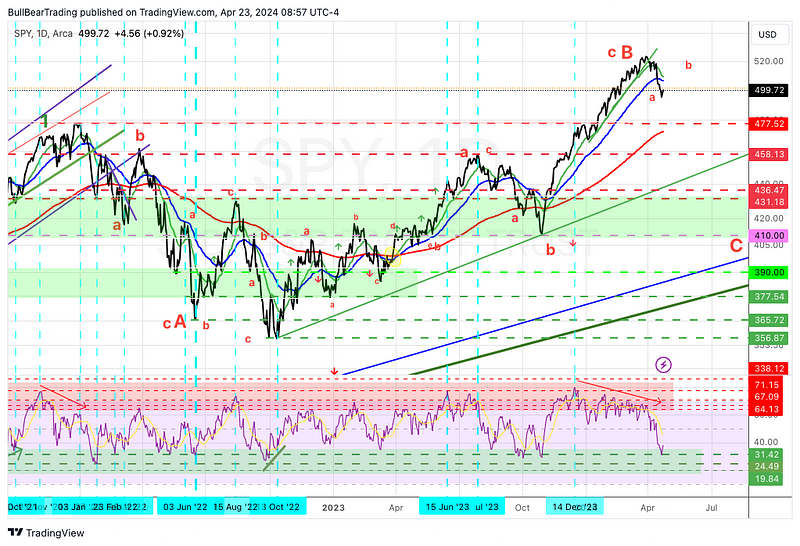Click the Jul label on time axis
The width and height of the screenshot is (800, 546).
click(x=711, y=508)
